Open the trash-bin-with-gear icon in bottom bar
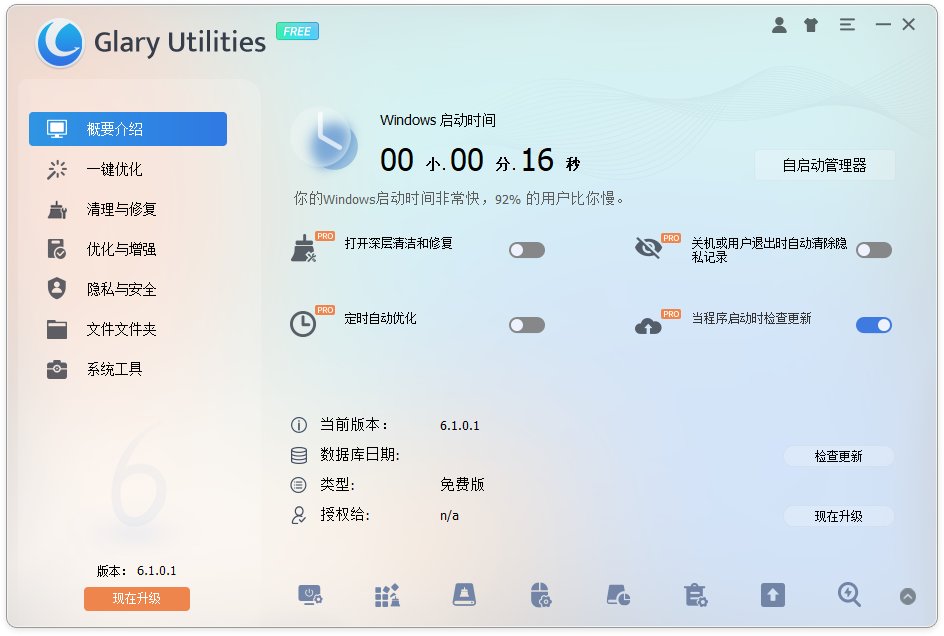 [x=696, y=595]
